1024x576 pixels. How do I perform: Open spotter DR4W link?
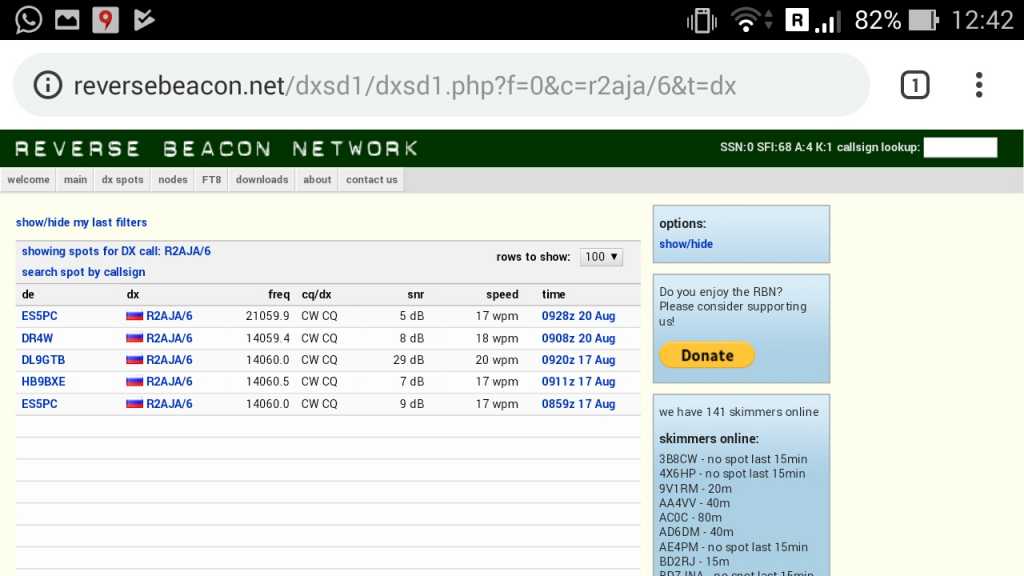[37, 338]
